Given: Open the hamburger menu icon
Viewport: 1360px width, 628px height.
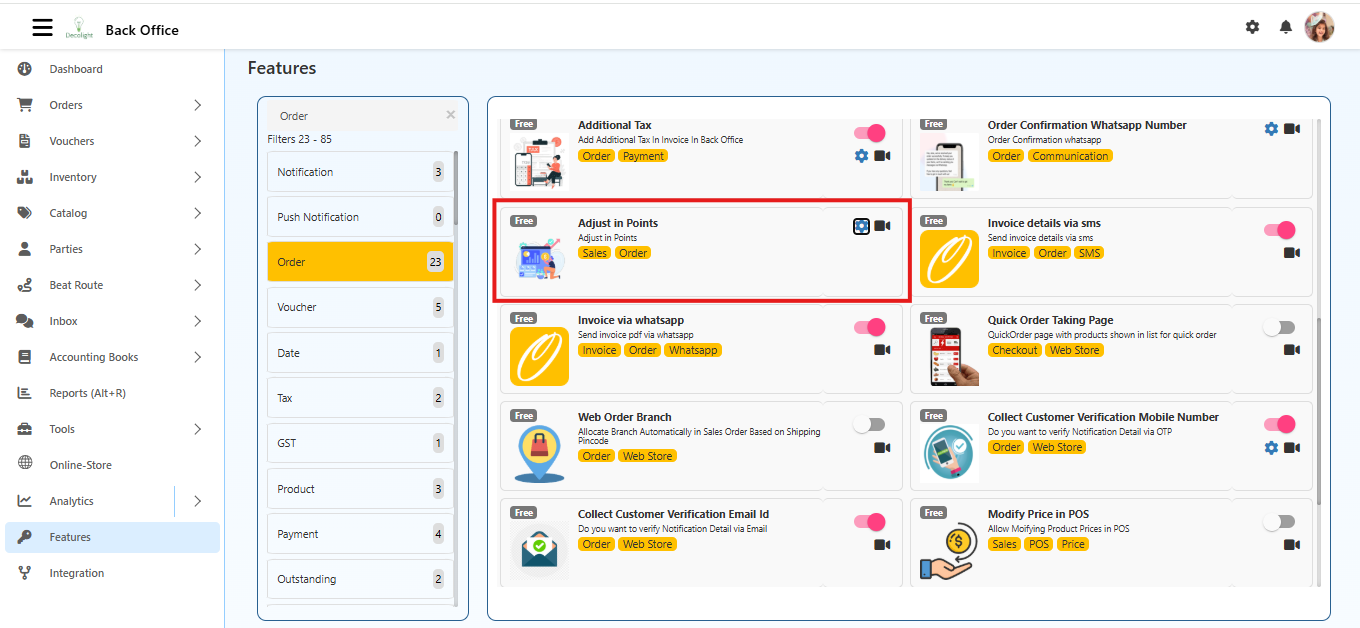Looking at the screenshot, I should click(x=42, y=28).
